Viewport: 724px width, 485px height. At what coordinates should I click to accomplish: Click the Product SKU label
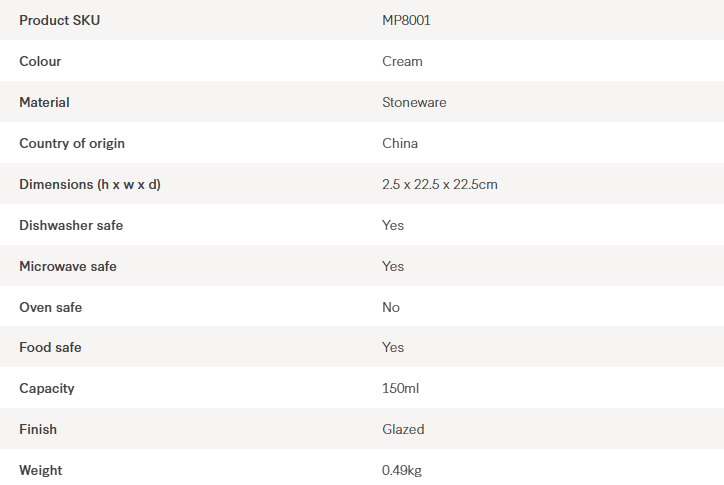pyautogui.click(x=60, y=20)
